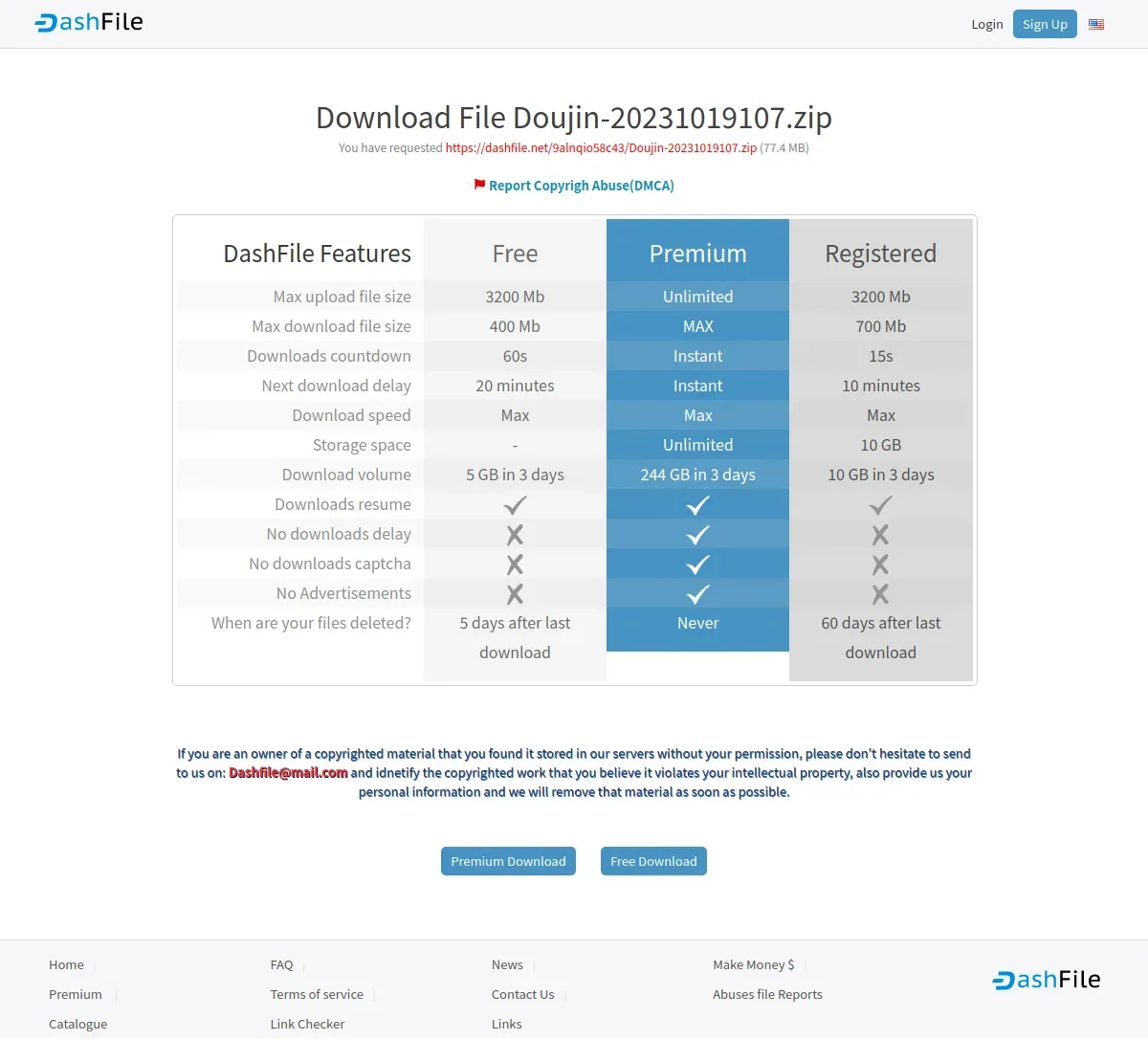Click Registered column No downloads delay cross

click(x=881, y=534)
